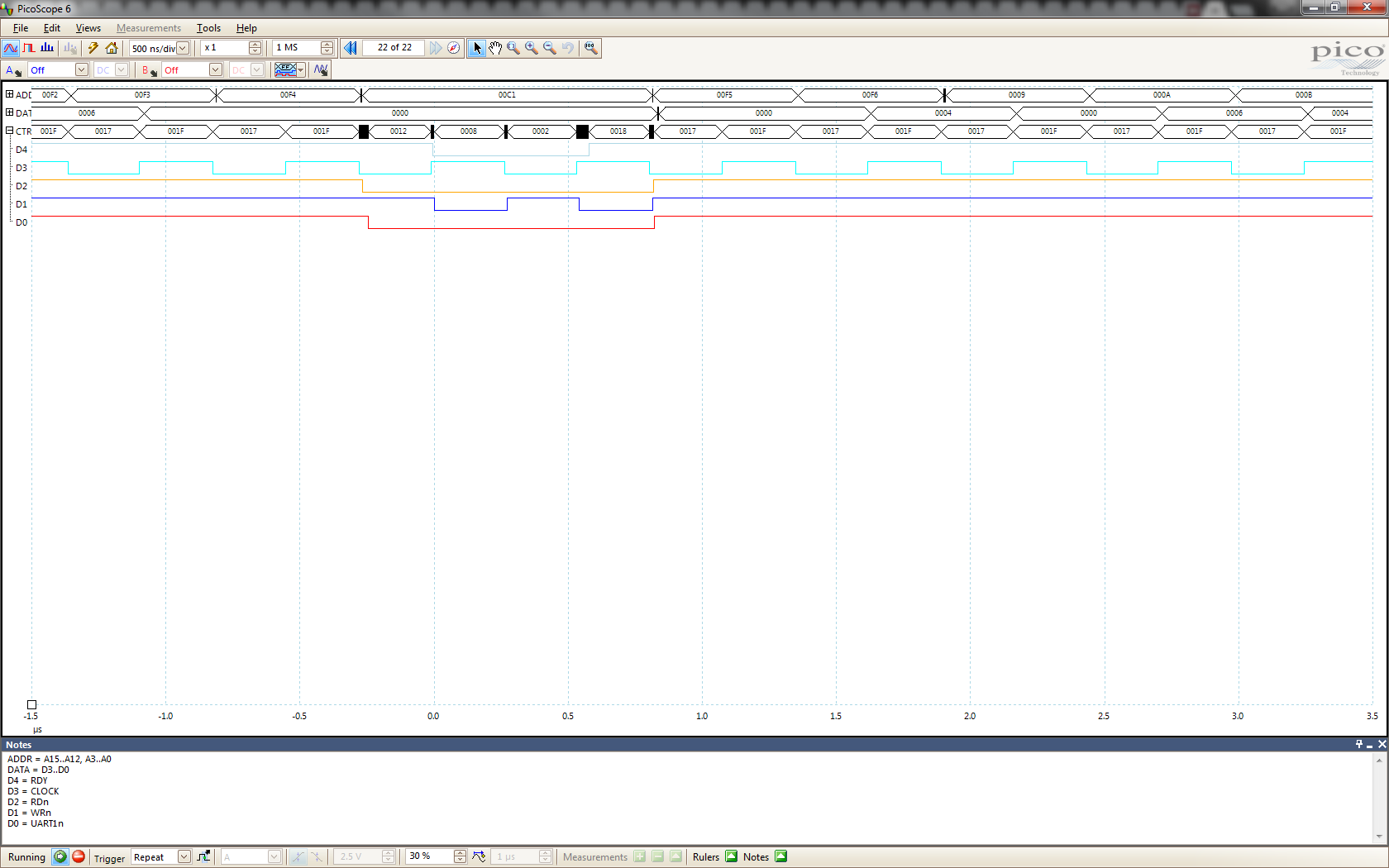This screenshot has width=1389, height=868.
Task: Open the Trigger mode Repeat dropdown
Action: [184, 857]
